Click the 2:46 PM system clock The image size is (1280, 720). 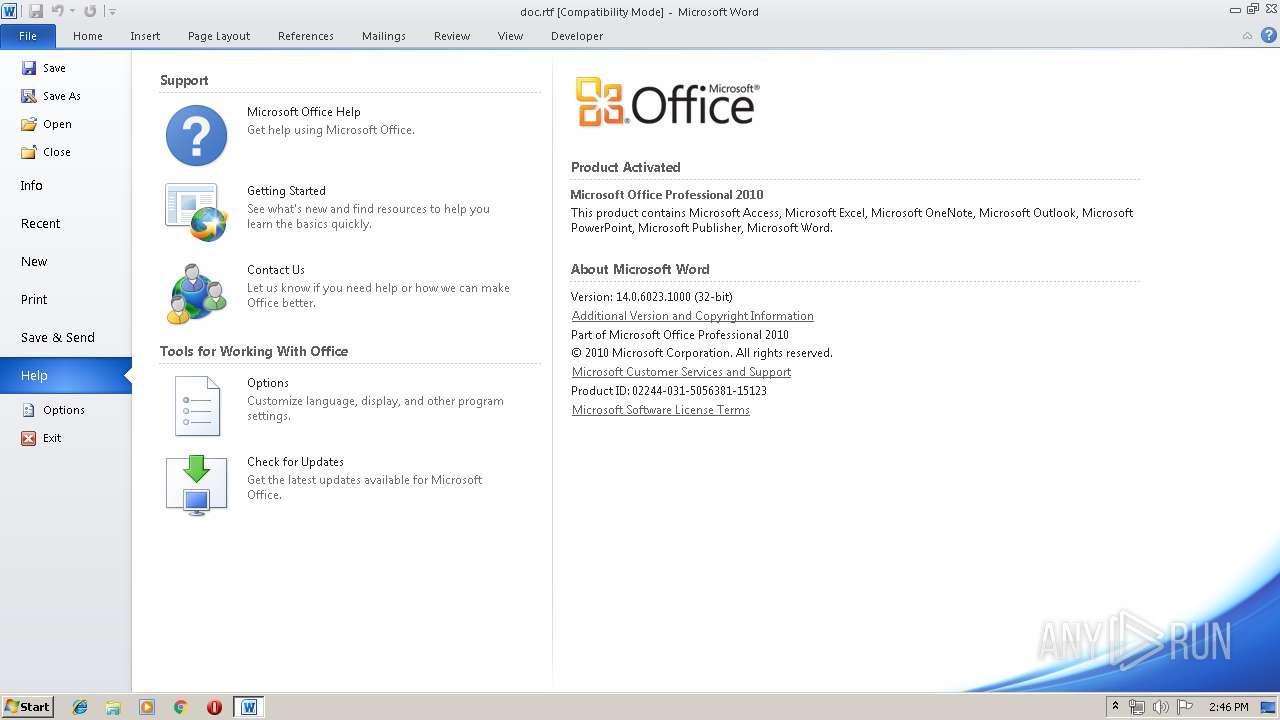[1228, 707]
